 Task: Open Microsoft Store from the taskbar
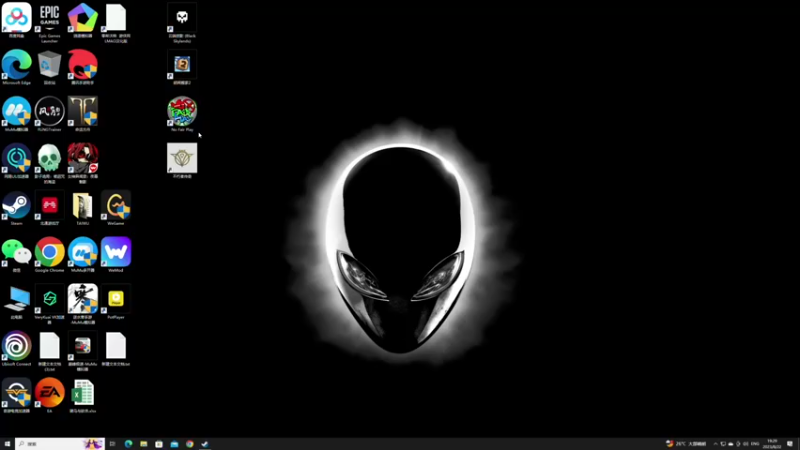click(x=159, y=444)
